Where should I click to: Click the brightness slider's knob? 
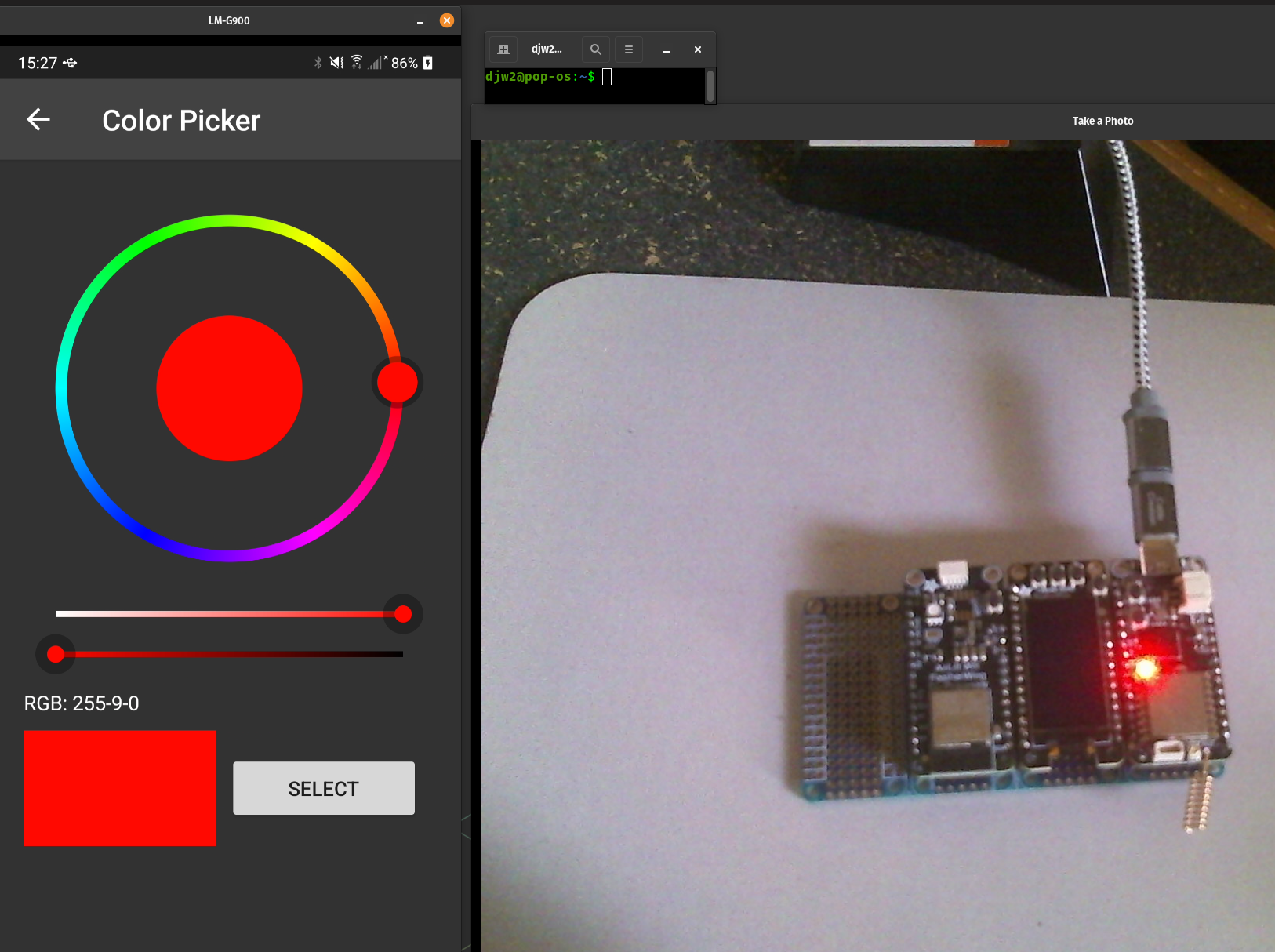click(x=56, y=654)
